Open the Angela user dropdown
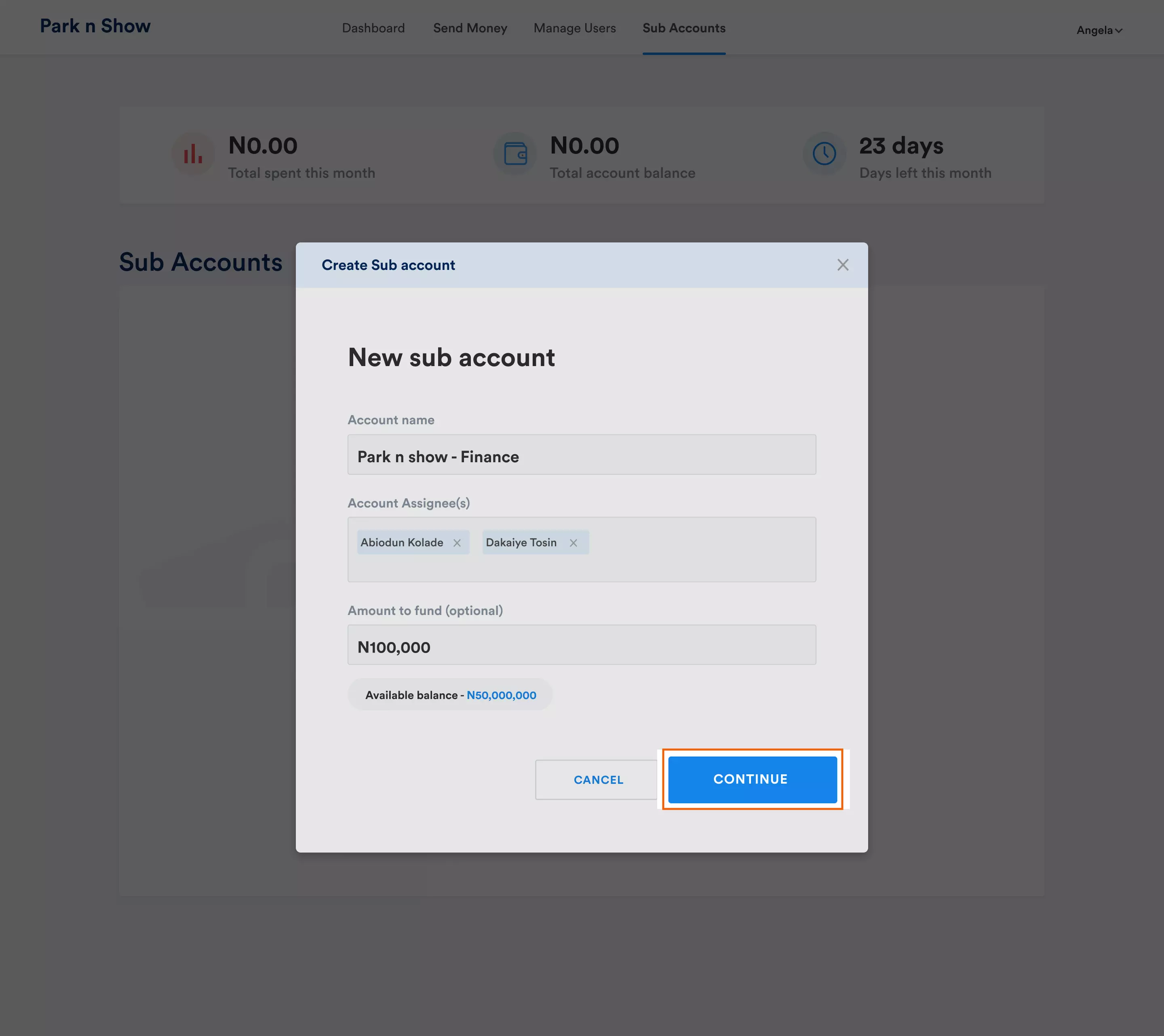1164x1036 pixels. [1099, 30]
